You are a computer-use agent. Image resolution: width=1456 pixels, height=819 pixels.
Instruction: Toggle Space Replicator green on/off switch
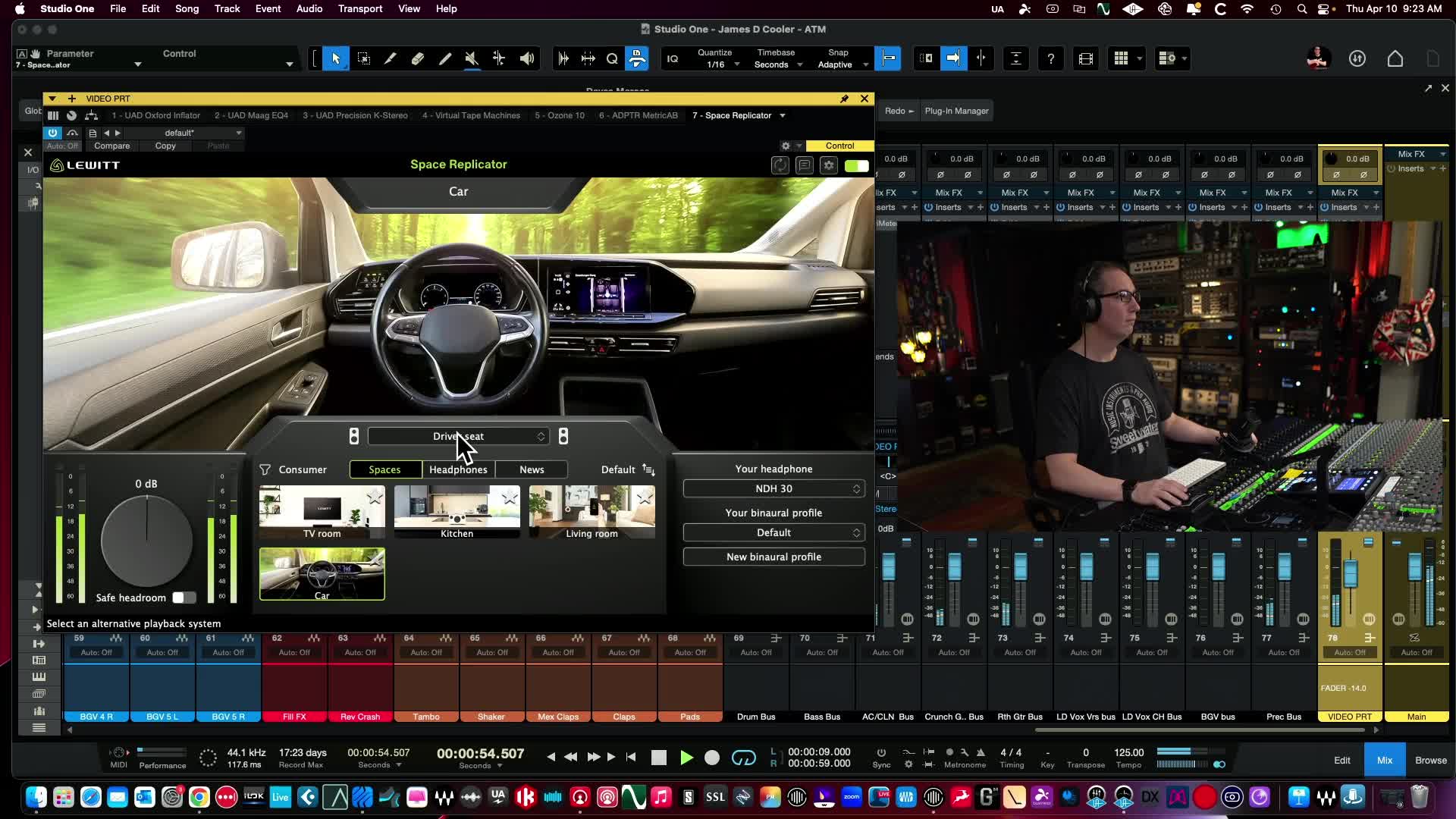point(857,165)
